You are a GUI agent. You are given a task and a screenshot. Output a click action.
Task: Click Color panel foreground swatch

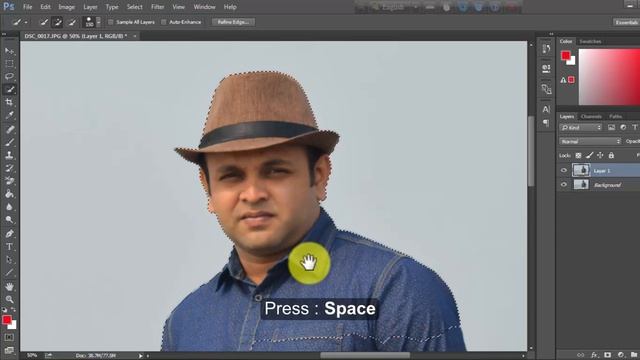(565, 55)
